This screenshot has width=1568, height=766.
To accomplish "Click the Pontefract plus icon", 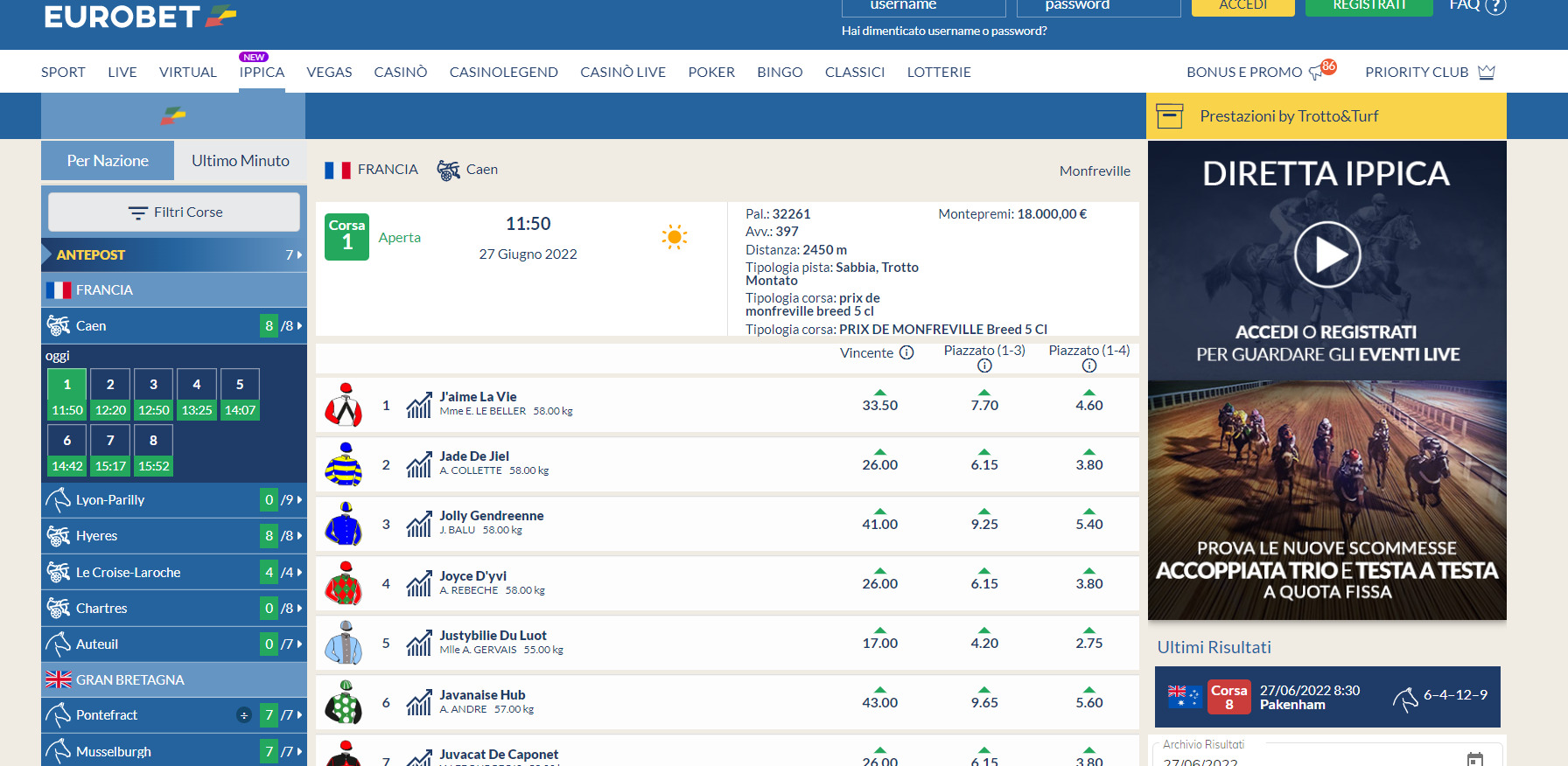I will point(244,715).
